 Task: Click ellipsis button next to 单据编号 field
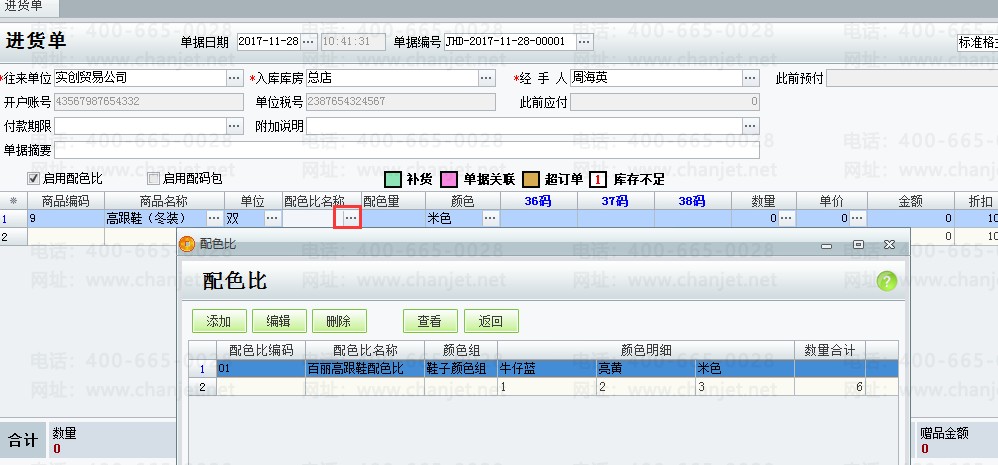(x=584, y=42)
